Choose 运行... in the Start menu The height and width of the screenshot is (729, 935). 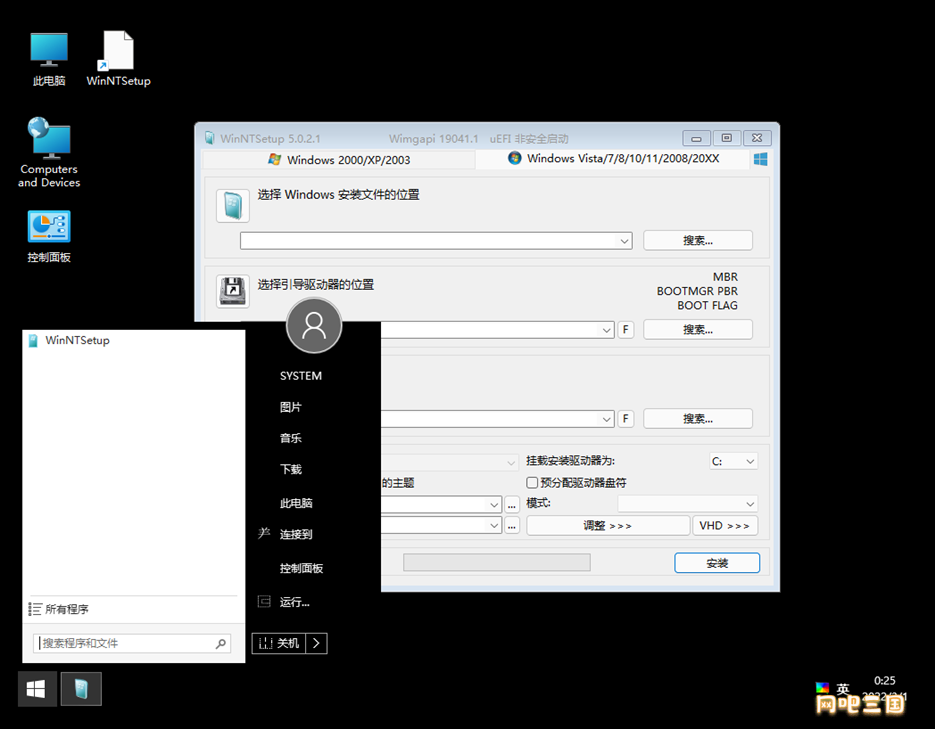295,602
